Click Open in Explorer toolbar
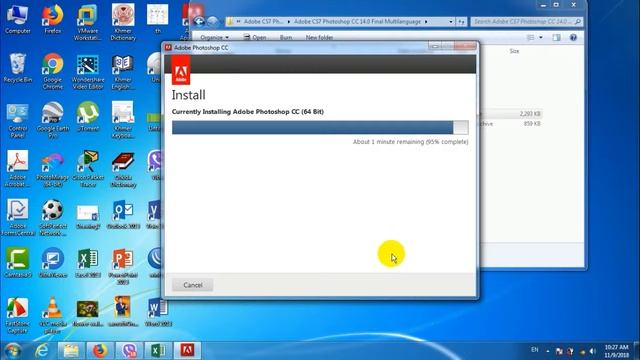Screen dimensions: 640x360 tap(255, 38)
